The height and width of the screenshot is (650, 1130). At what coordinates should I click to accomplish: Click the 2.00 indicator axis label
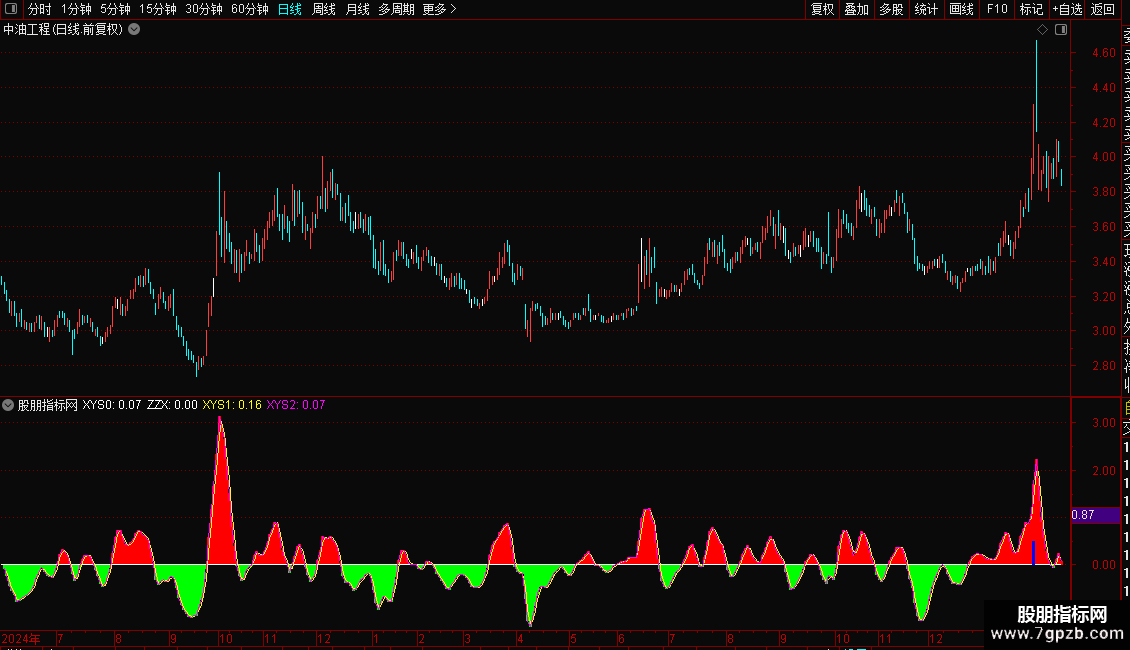[1103, 471]
